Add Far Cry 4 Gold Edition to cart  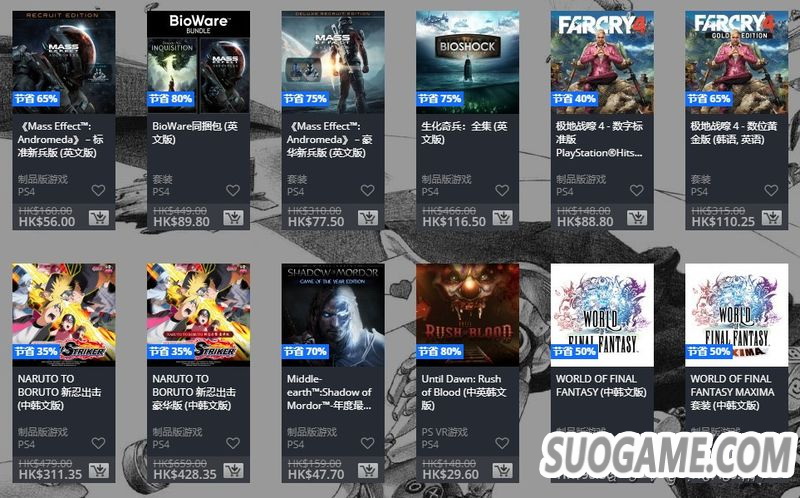772,218
